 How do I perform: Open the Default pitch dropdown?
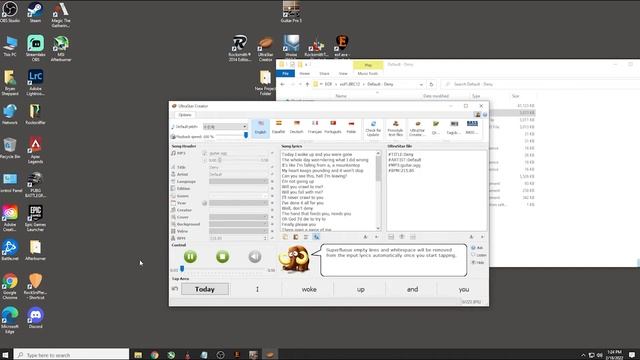225,127
